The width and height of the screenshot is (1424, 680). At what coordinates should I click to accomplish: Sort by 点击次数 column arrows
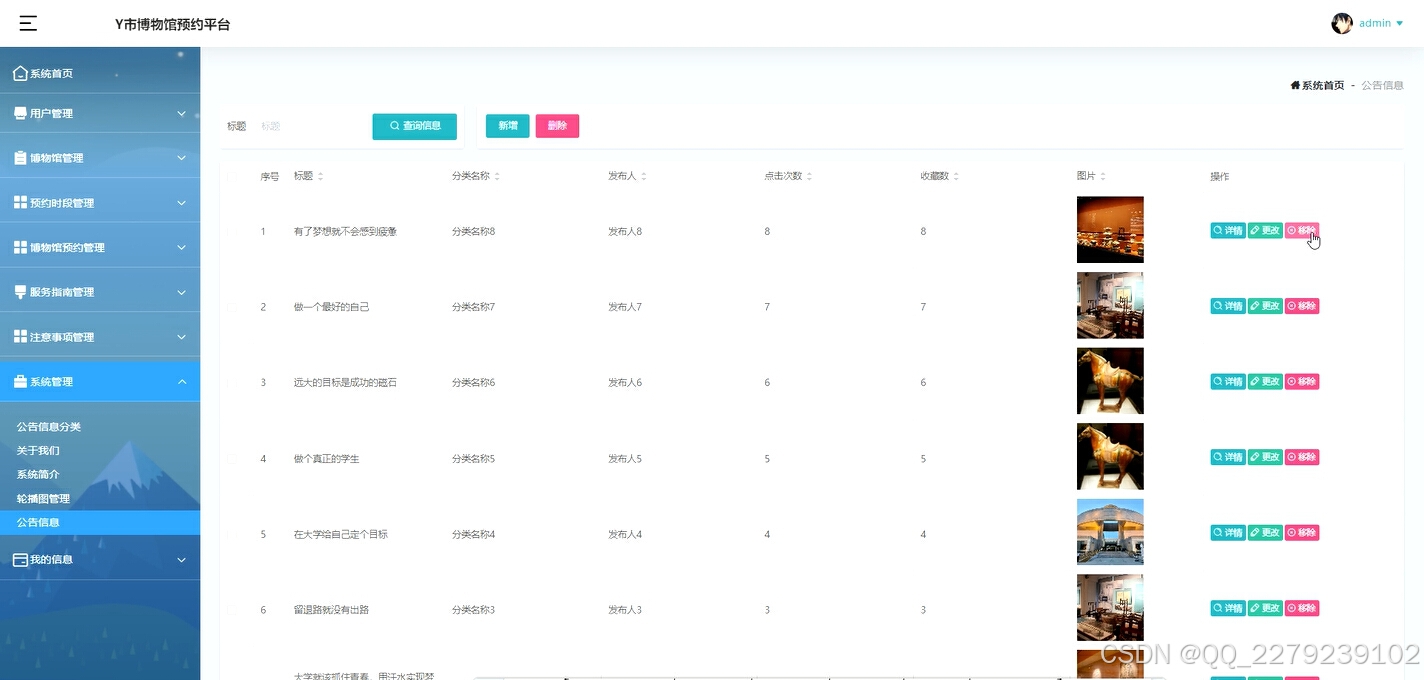(809, 176)
